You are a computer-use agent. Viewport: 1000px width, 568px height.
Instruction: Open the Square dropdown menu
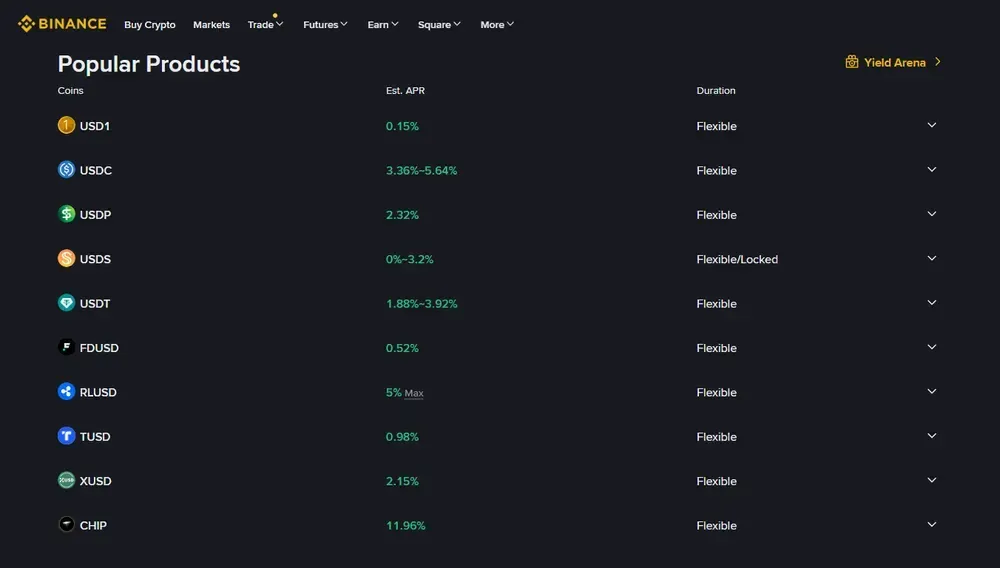(x=439, y=25)
